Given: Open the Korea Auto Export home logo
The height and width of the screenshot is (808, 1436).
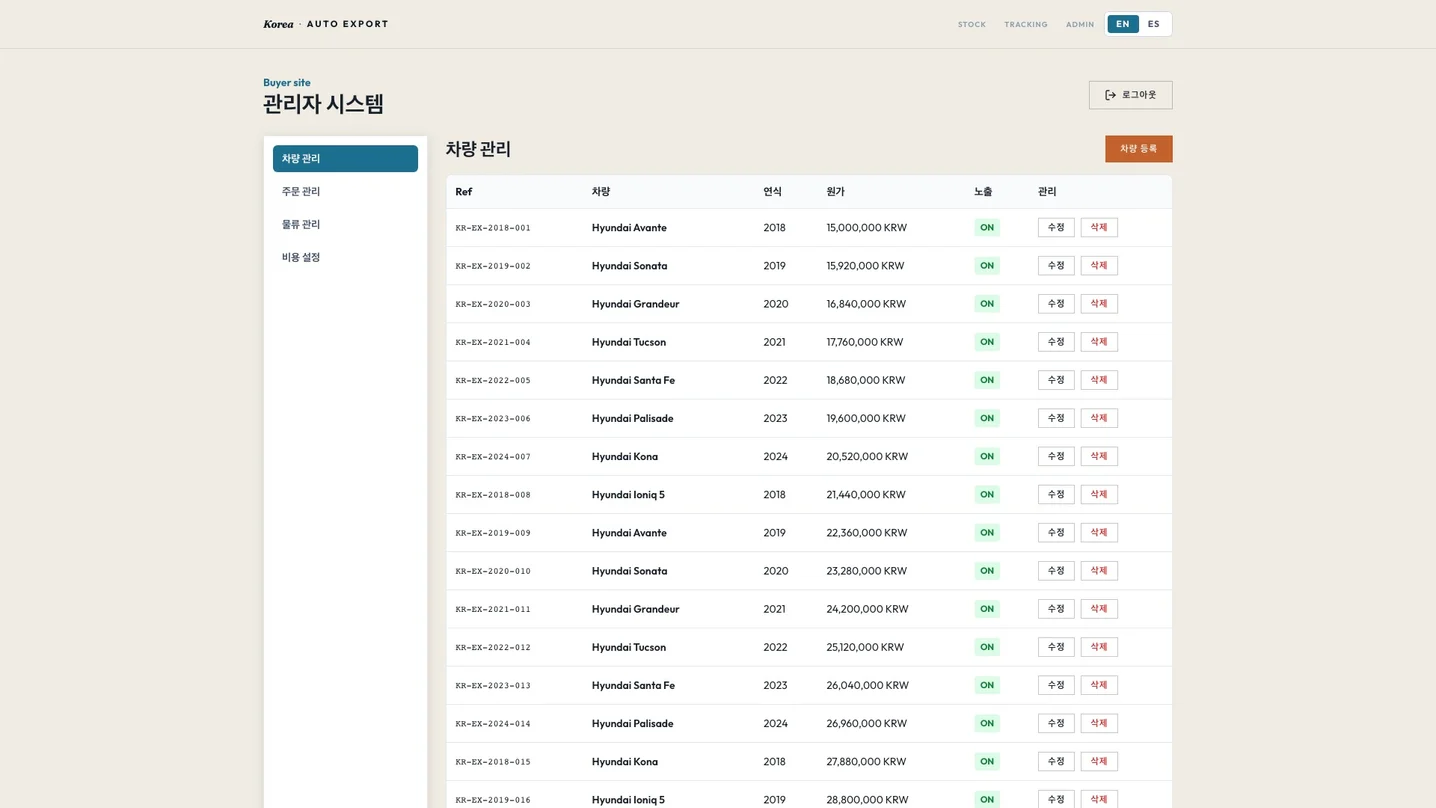Looking at the screenshot, I should pyautogui.click(x=326, y=24).
